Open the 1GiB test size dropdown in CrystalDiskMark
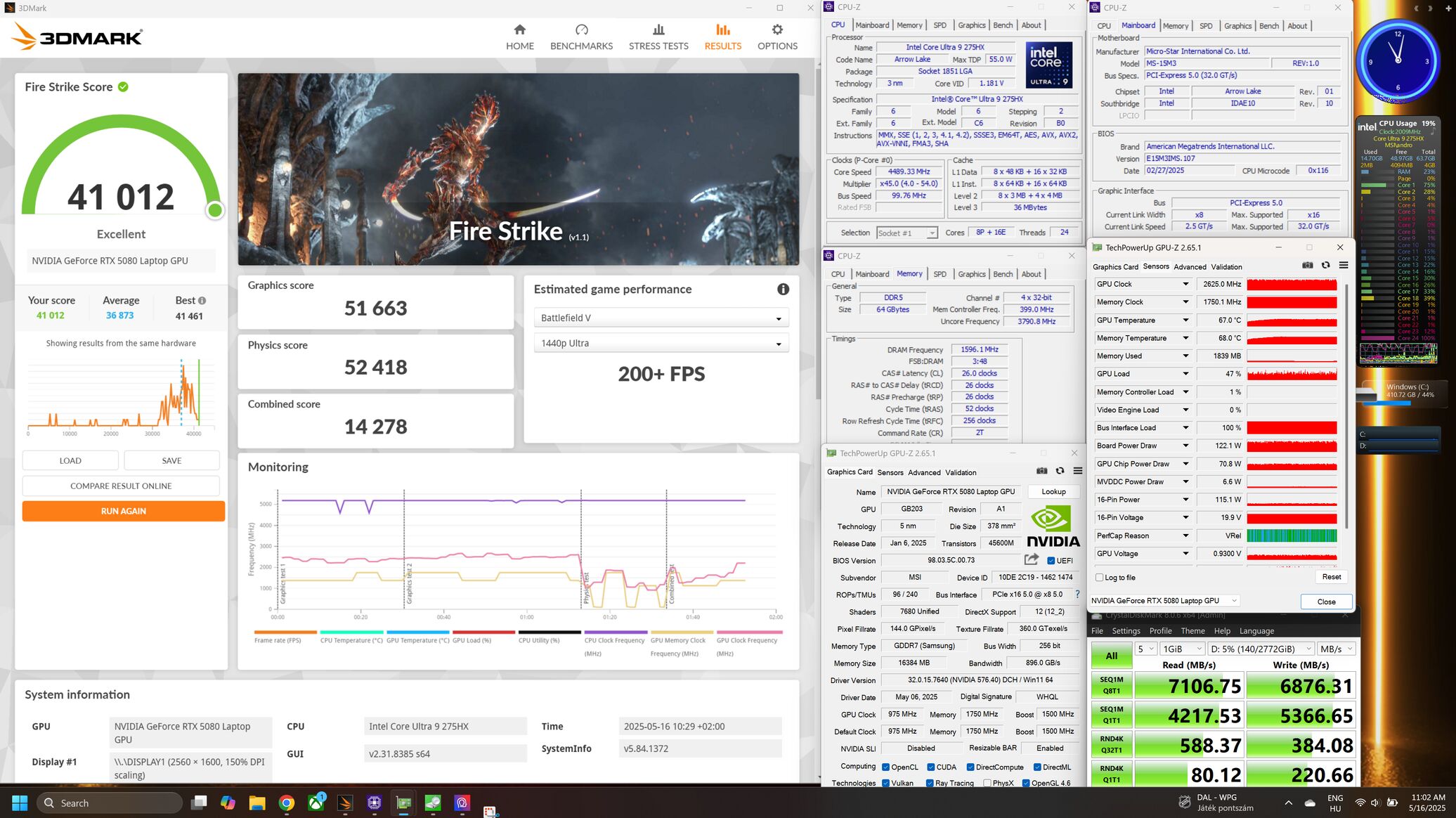The image size is (1456, 818). 1182,649
